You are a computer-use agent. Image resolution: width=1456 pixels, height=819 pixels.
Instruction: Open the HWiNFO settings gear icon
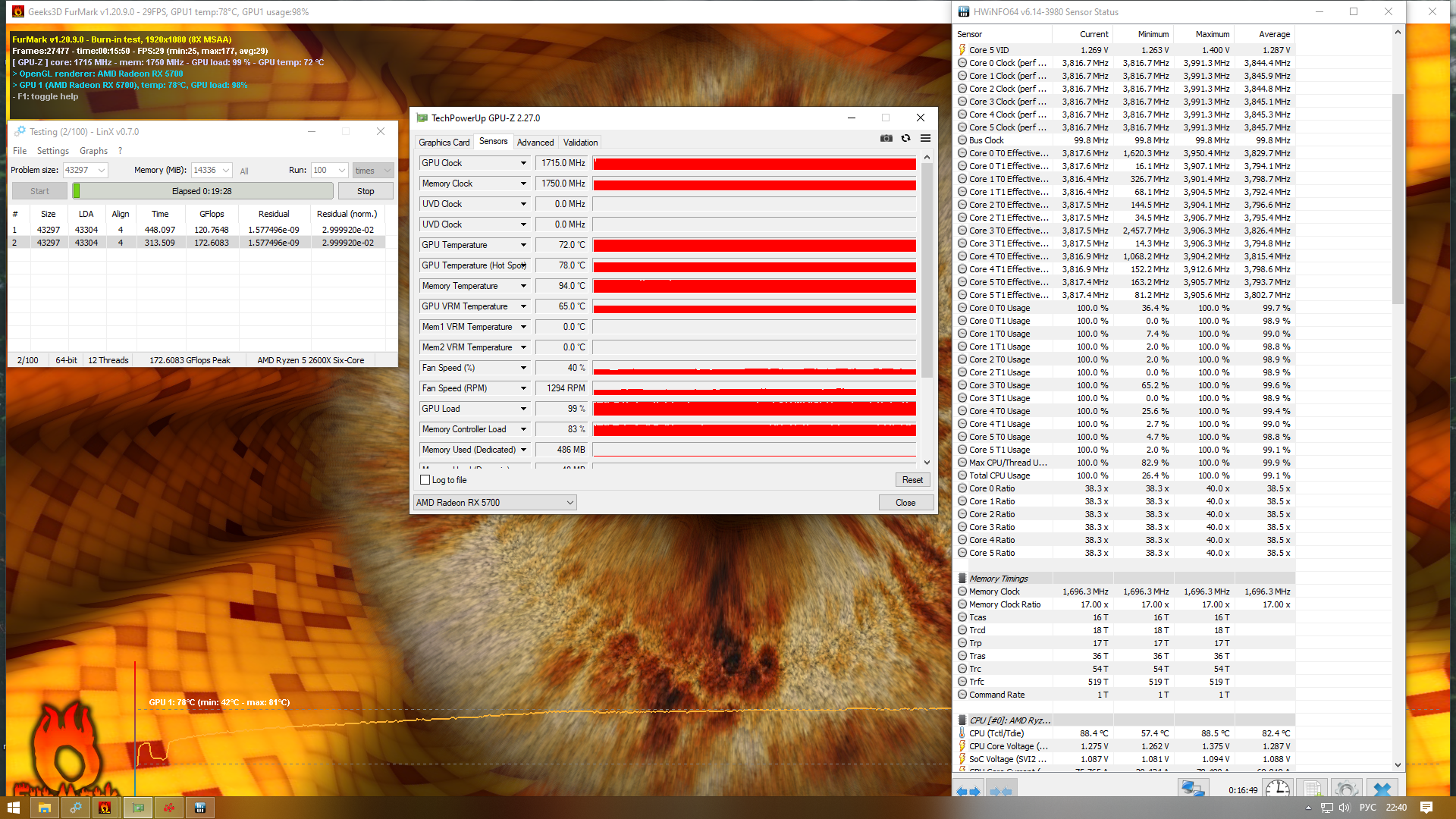(1345, 789)
